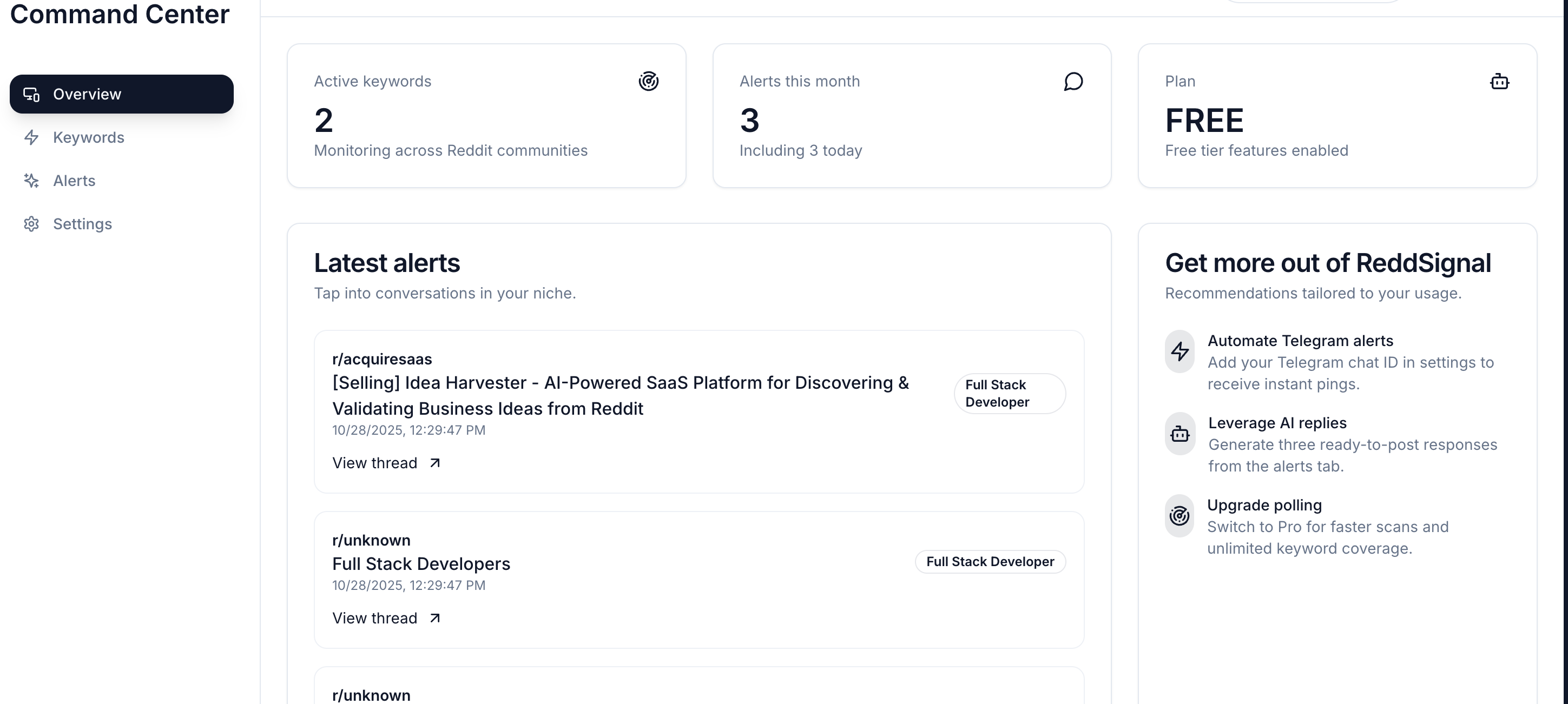Image resolution: width=1568 pixels, height=704 pixels.
Task: Click the Full Stack Developer badge on second alert
Action: click(989, 562)
